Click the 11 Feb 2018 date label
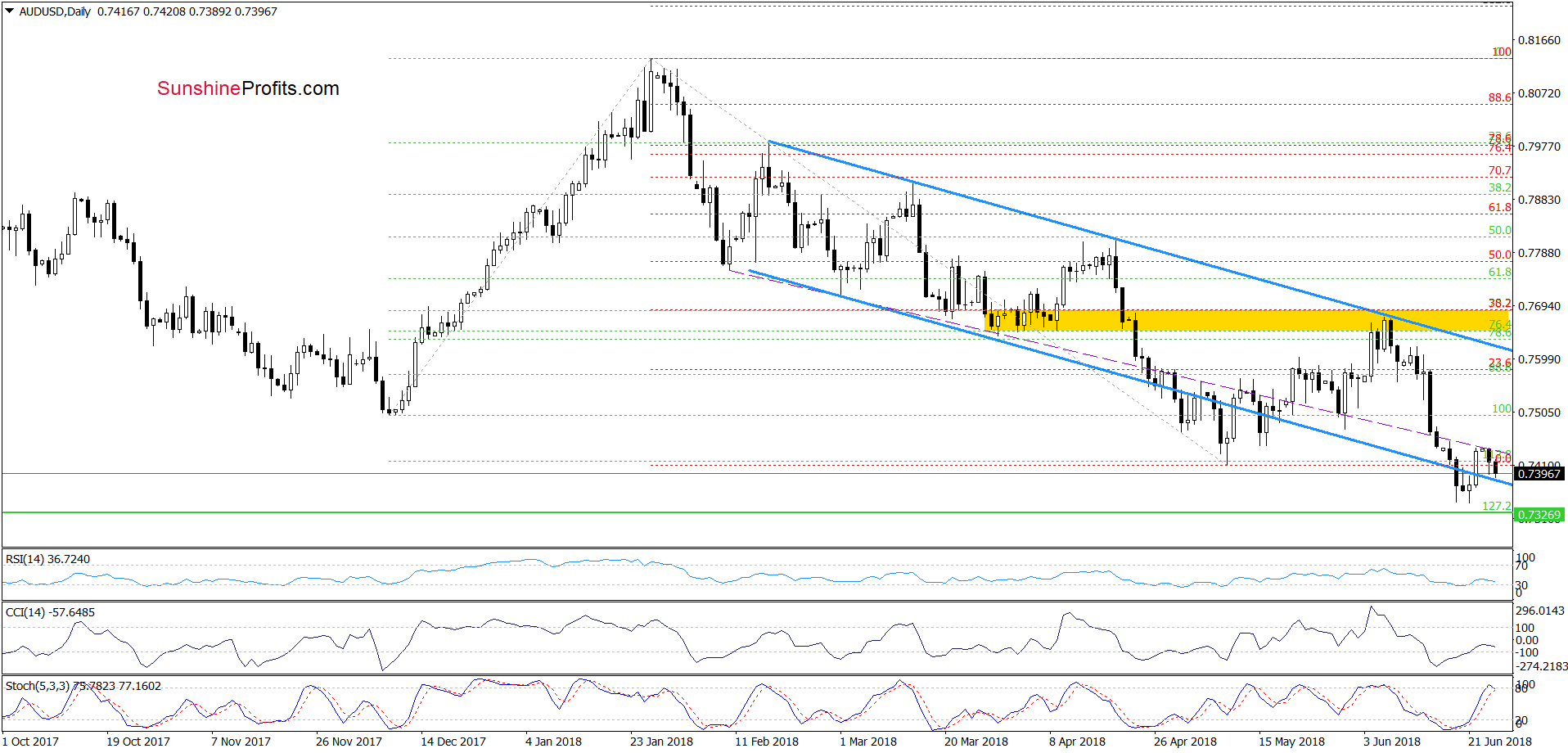This screenshot has height=753, width=1568. pos(767,742)
